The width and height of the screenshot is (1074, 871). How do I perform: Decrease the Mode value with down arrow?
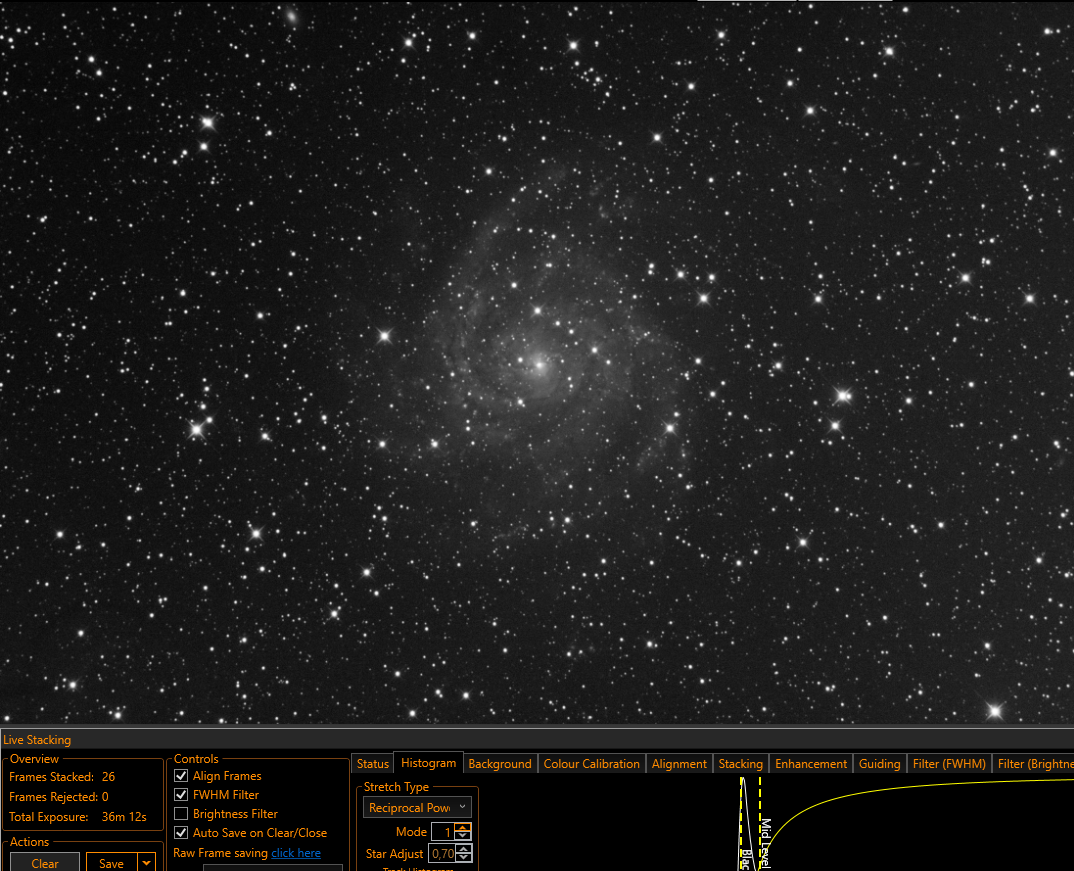(464, 836)
